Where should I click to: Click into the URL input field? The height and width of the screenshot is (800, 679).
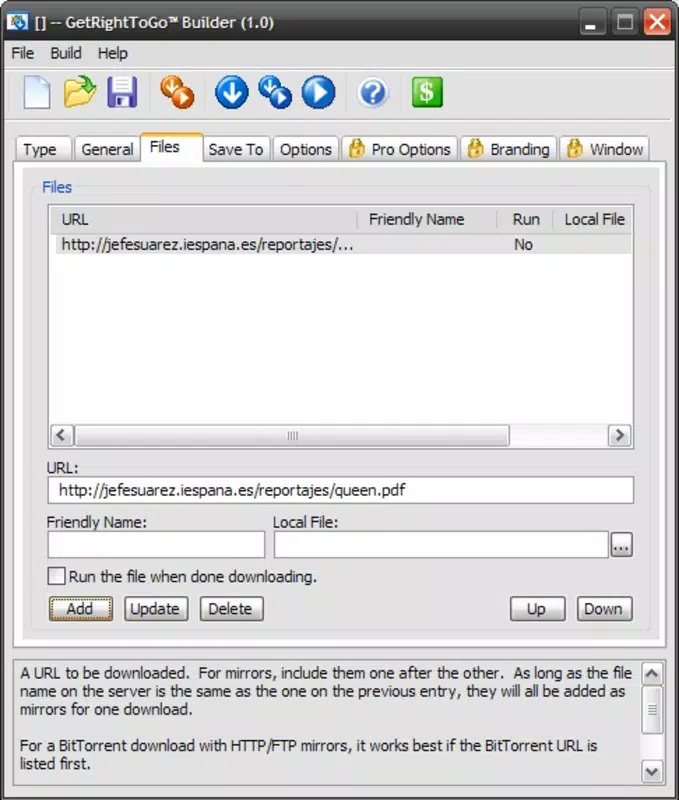tap(341, 490)
